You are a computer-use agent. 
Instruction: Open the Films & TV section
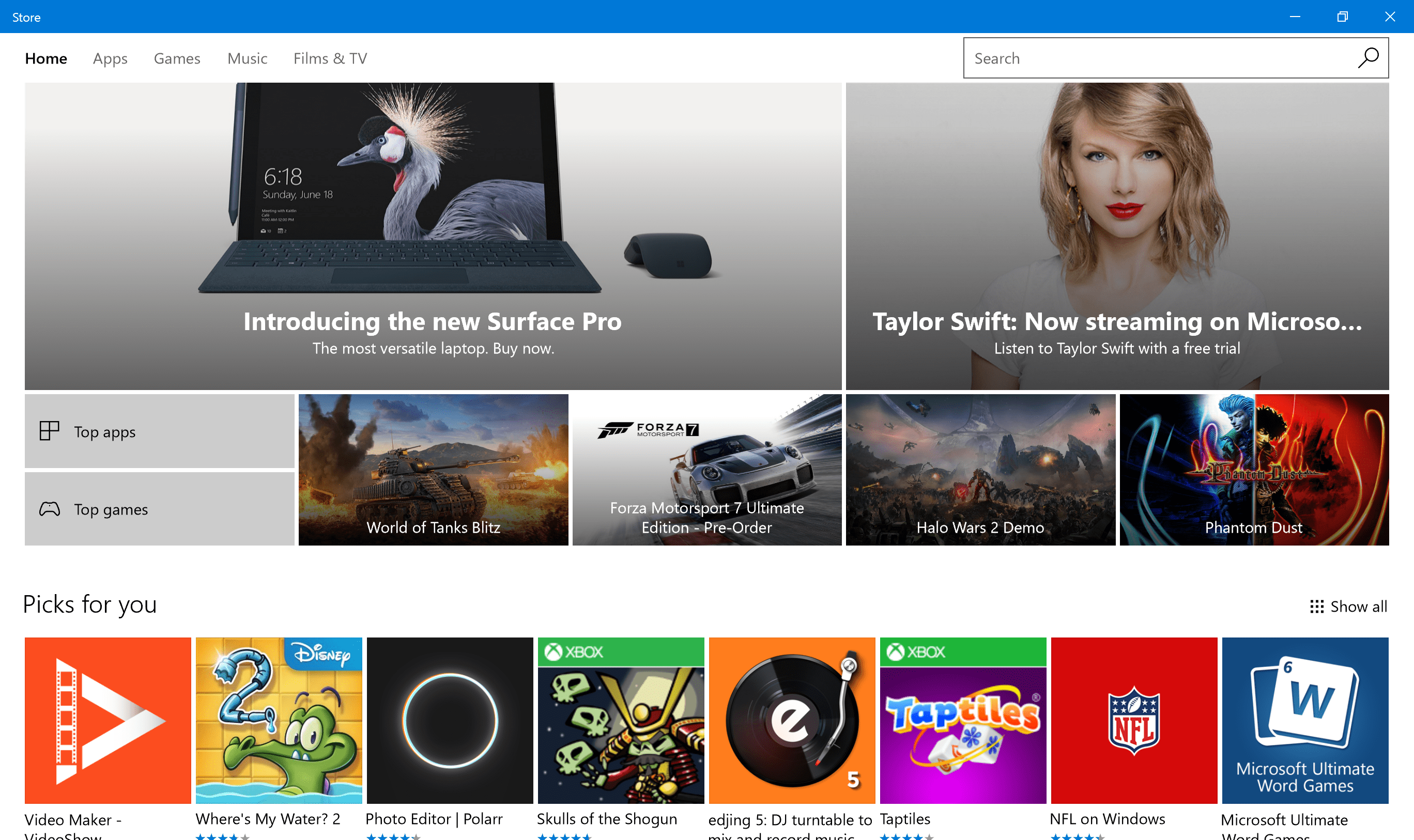[330, 58]
